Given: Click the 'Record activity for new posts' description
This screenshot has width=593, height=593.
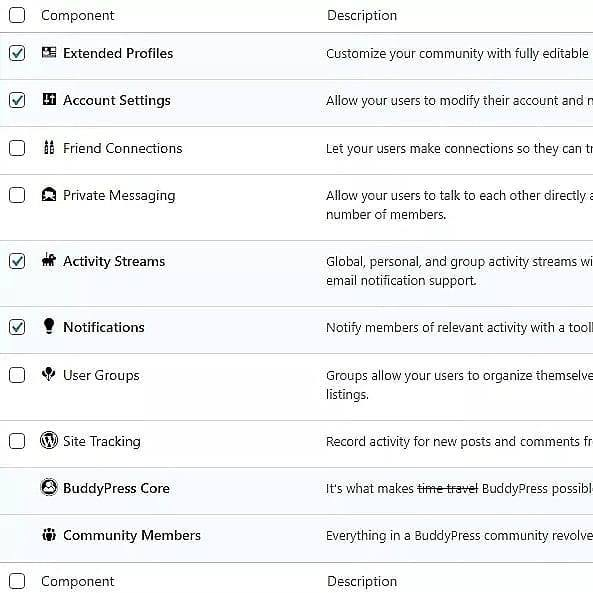Looking at the screenshot, I should coord(459,442).
